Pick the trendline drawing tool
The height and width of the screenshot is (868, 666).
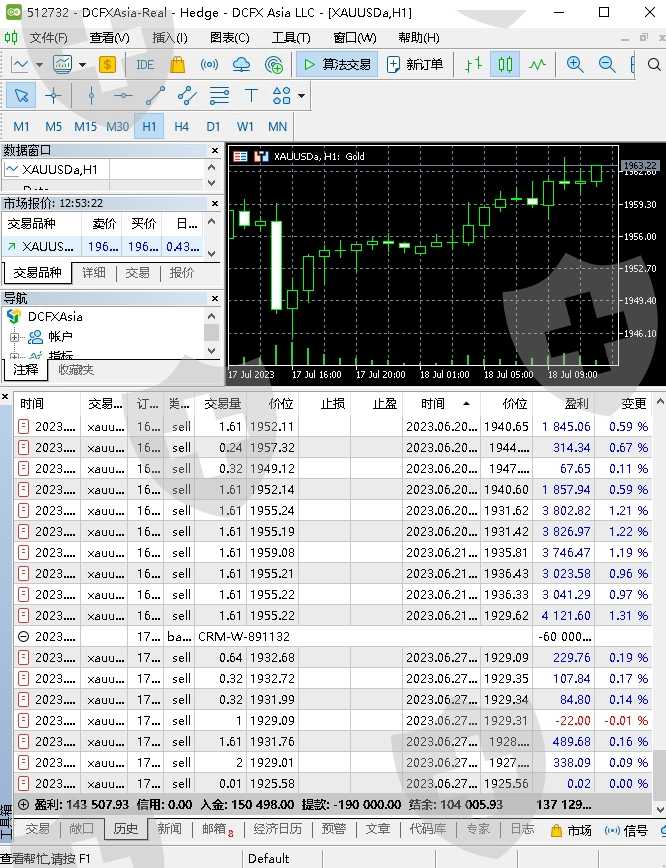pos(155,96)
